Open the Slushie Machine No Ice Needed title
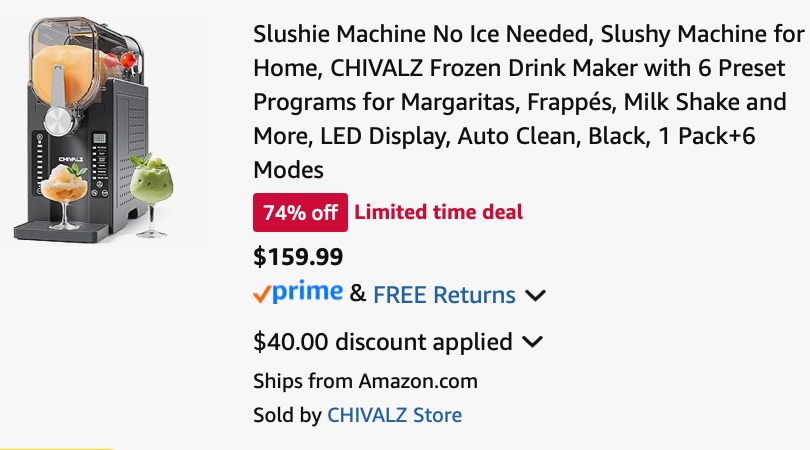810x450 pixels. click(x=529, y=102)
